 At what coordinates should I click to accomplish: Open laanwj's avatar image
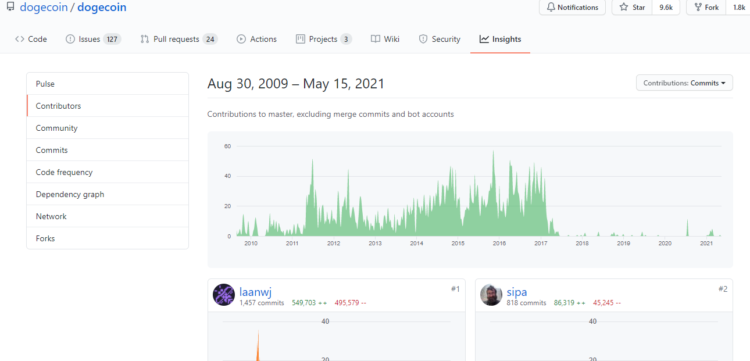(x=224, y=295)
